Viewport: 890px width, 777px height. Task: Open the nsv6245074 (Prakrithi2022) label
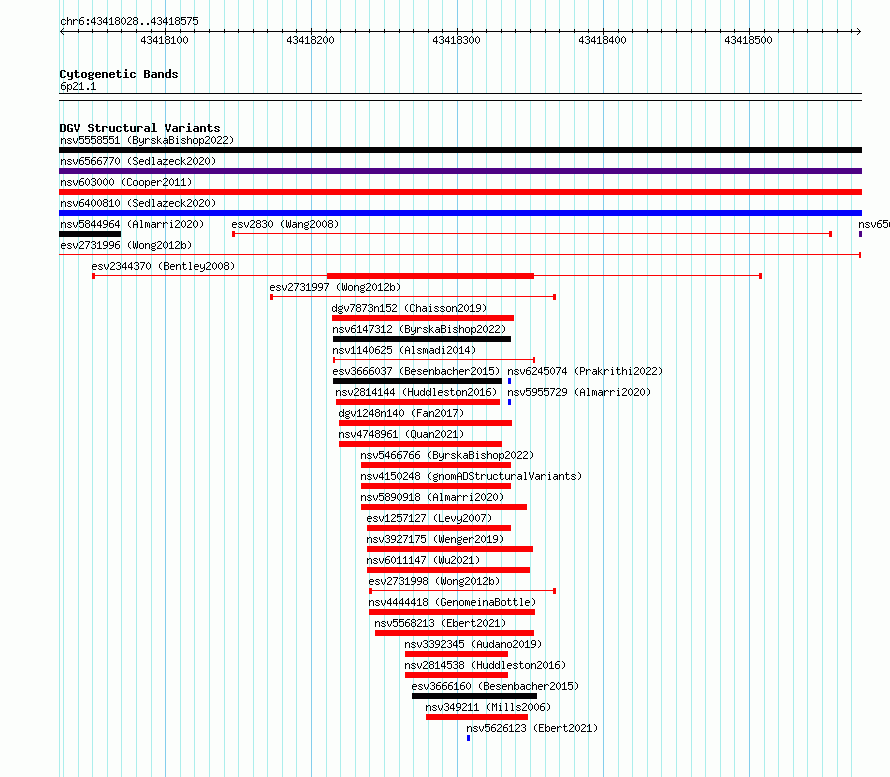point(585,371)
